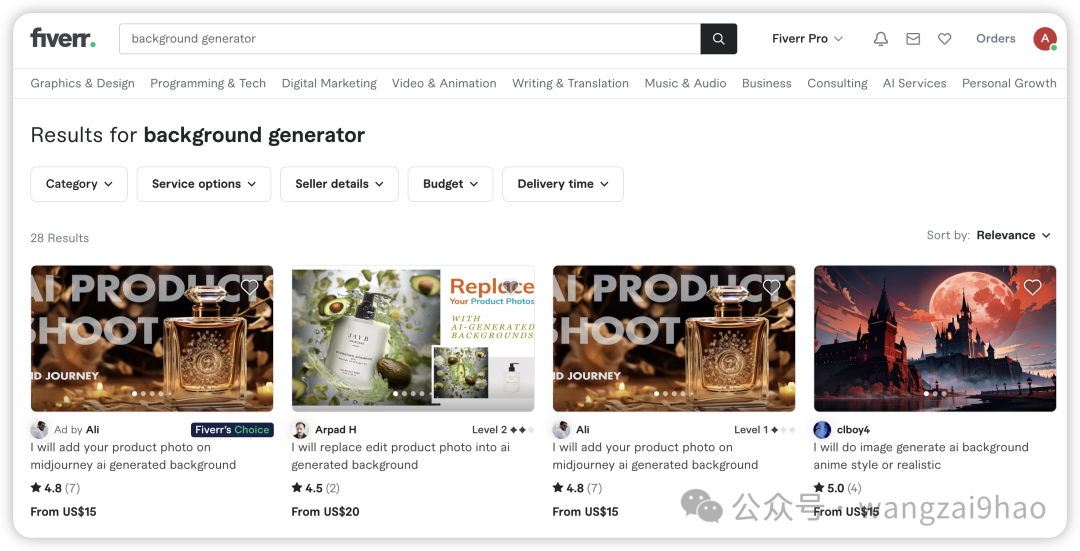
Task: Open the Delivery time filter
Action: [563, 184]
